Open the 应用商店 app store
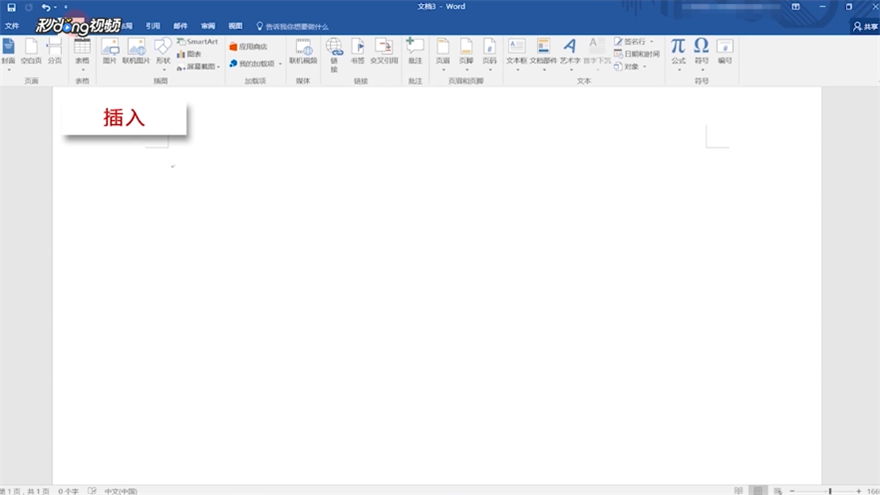This screenshot has width=880, height=495. (248, 47)
